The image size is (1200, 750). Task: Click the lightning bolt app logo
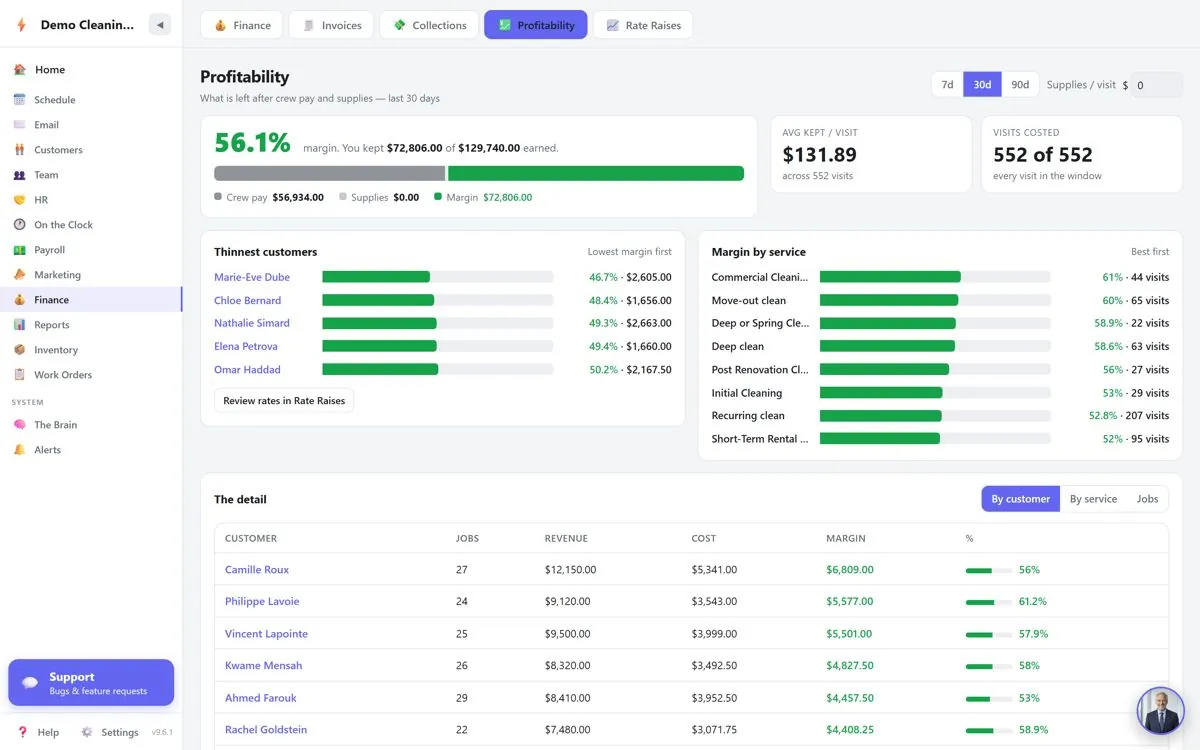[22, 25]
